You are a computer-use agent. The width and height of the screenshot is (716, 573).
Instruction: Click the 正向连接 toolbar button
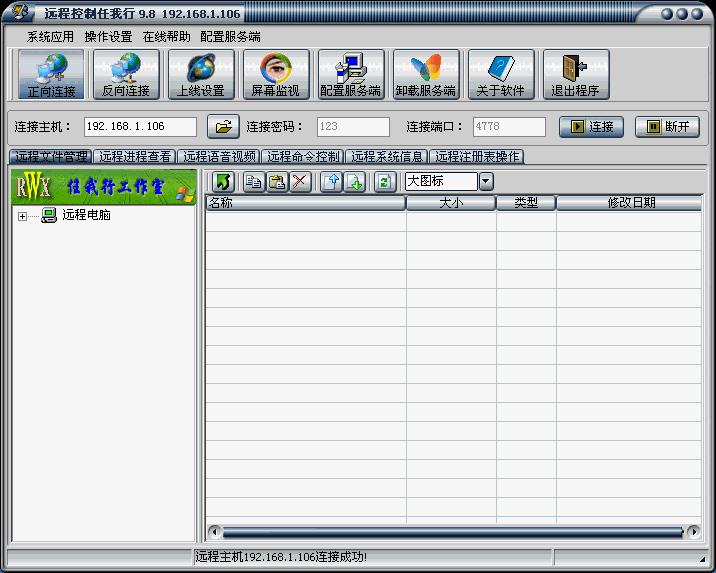51,75
